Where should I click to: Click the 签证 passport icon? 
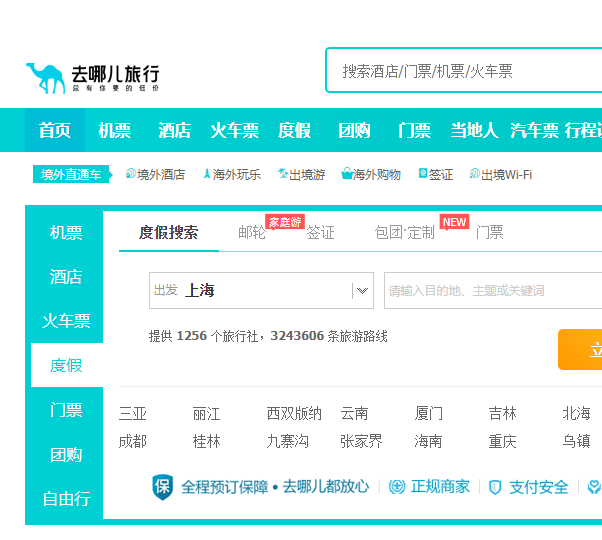[x=423, y=173]
